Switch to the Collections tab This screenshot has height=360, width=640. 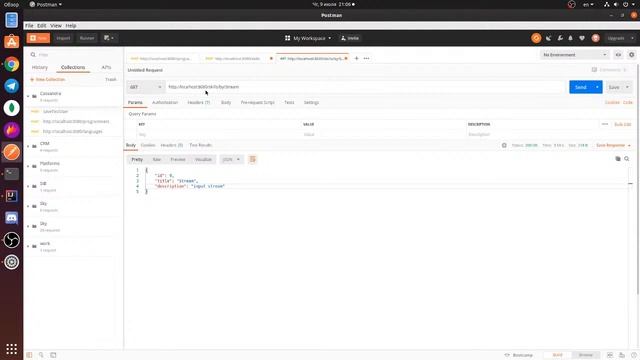tap(73, 67)
